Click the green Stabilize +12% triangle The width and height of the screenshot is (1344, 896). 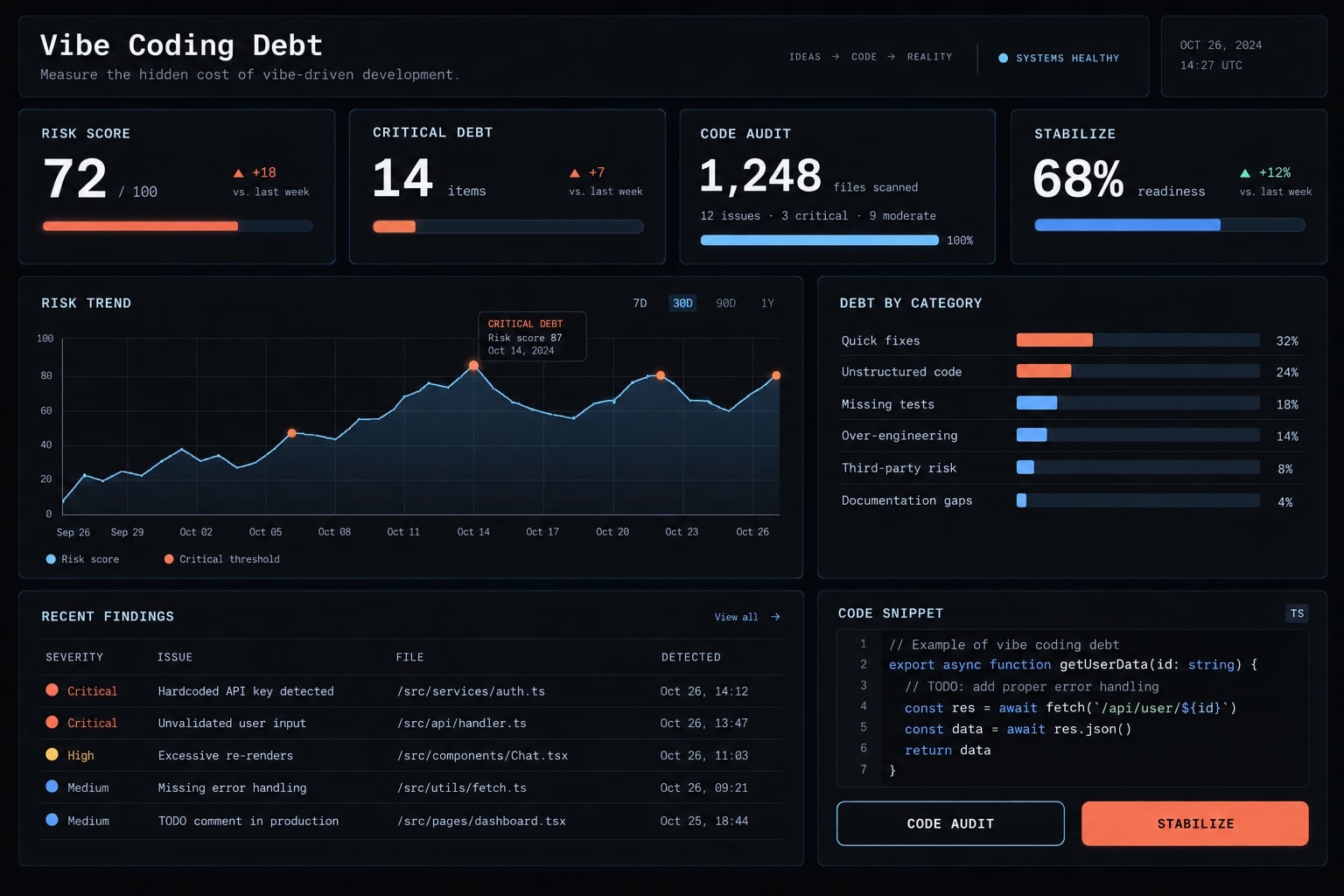point(1245,173)
